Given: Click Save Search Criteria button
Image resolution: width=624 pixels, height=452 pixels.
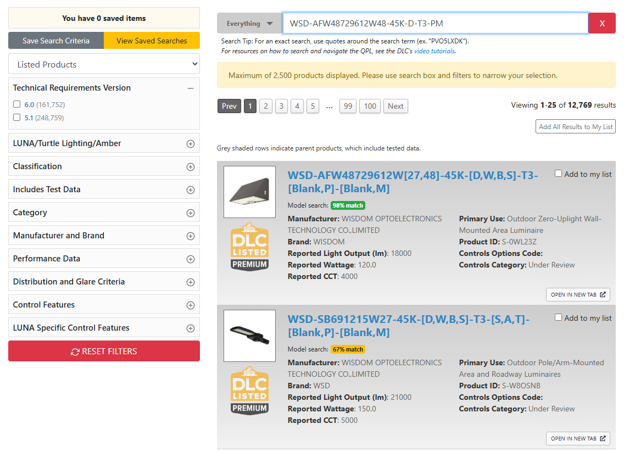Looking at the screenshot, I should (56, 41).
